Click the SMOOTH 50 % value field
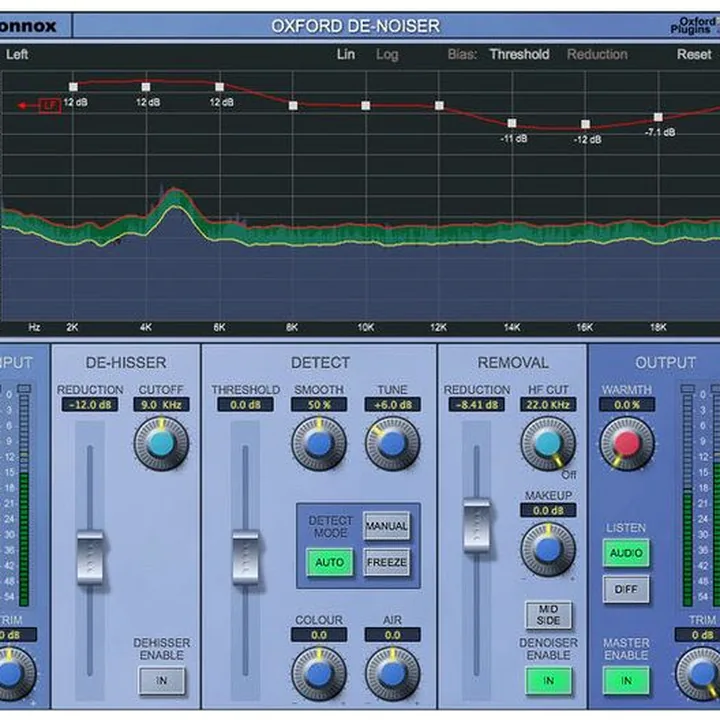The image size is (720, 720). (319, 405)
